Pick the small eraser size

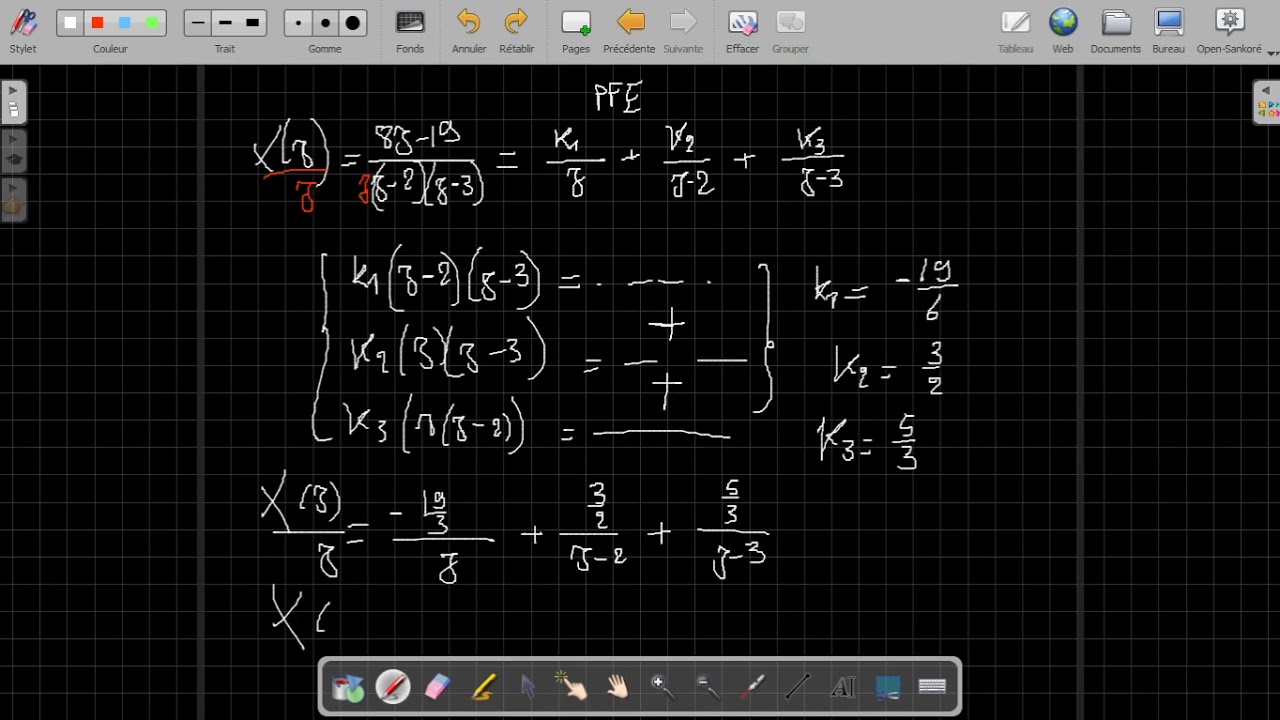coord(298,23)
